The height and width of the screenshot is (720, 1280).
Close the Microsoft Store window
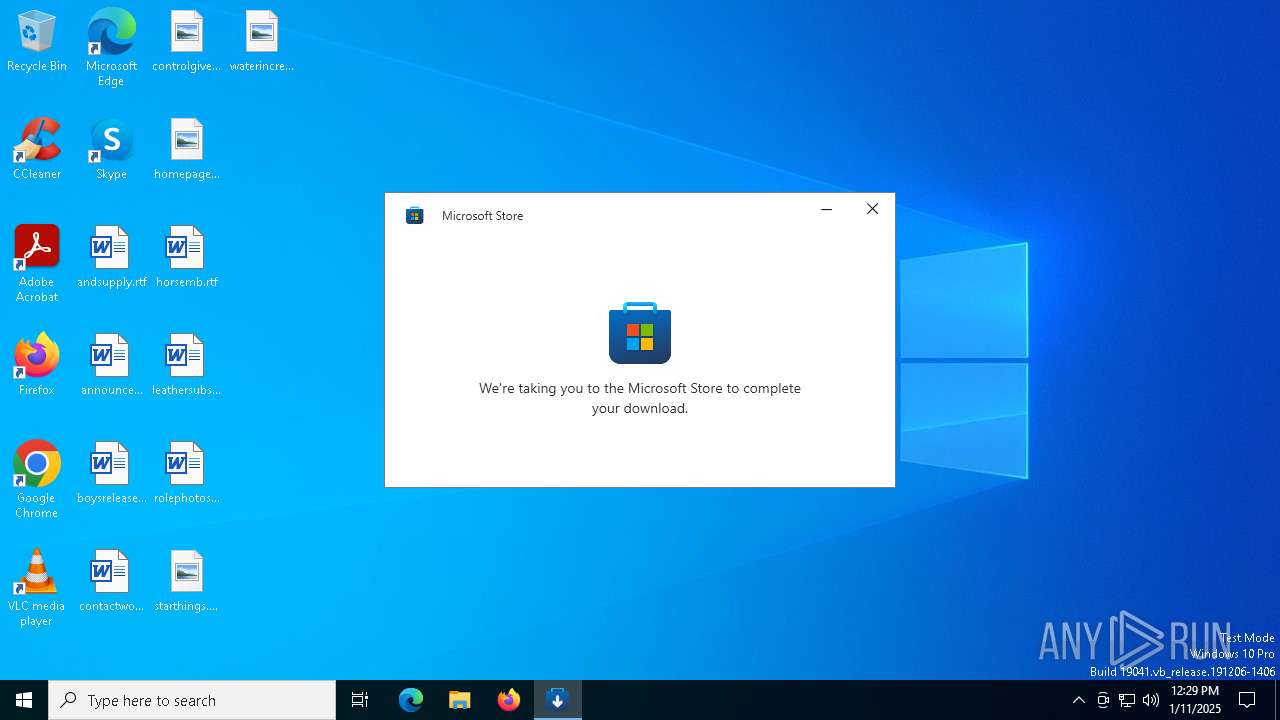[x=872, y=209]
